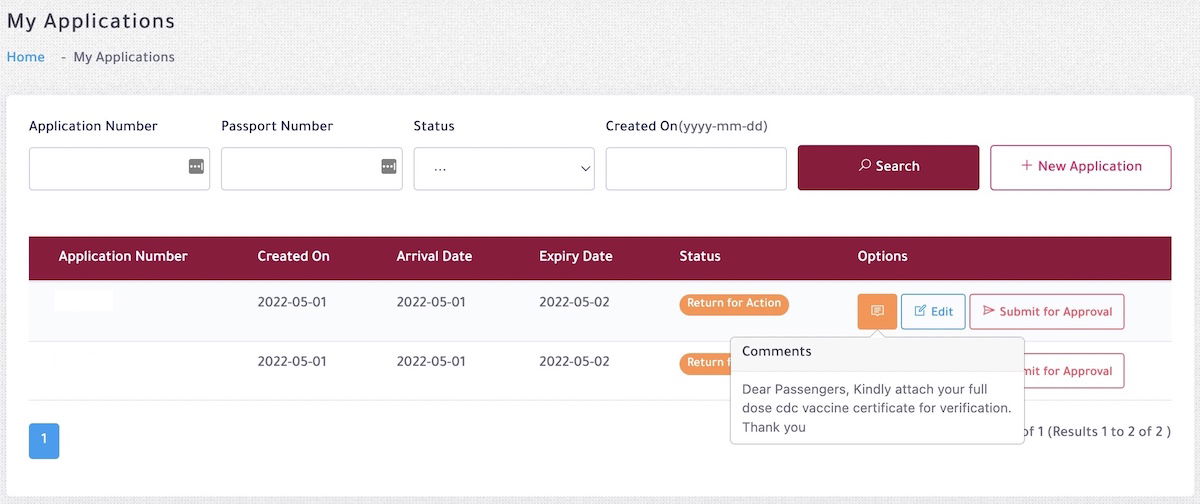Click the magnifier icon on Search button
The image size is (1200, 504).
click(865, 166)
